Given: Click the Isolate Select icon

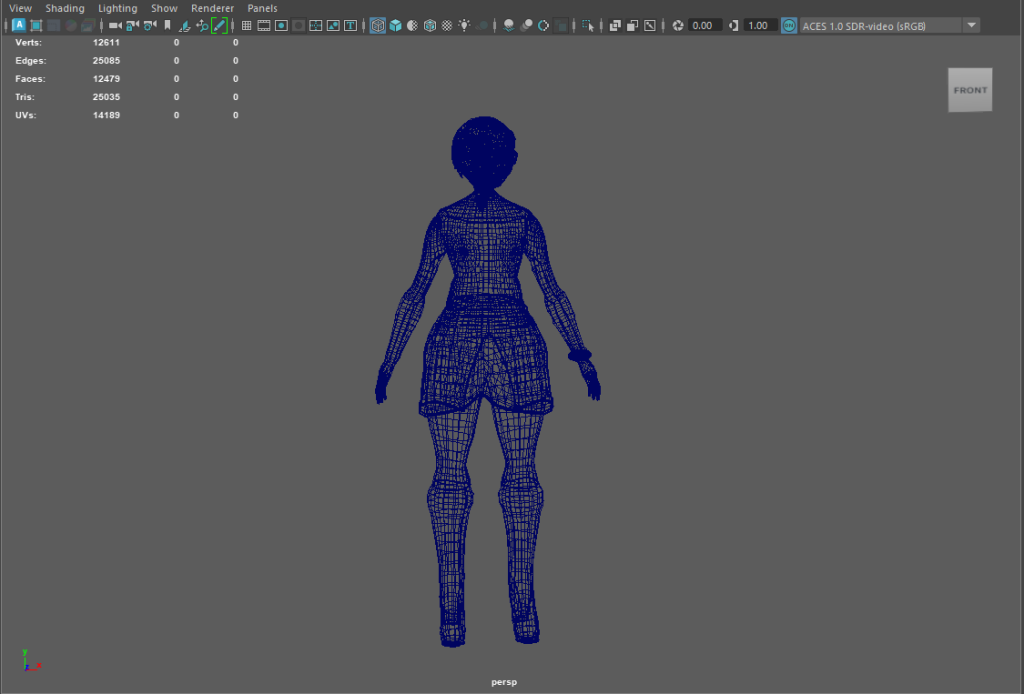Looking at the screenshot, I should pos(587,25).
